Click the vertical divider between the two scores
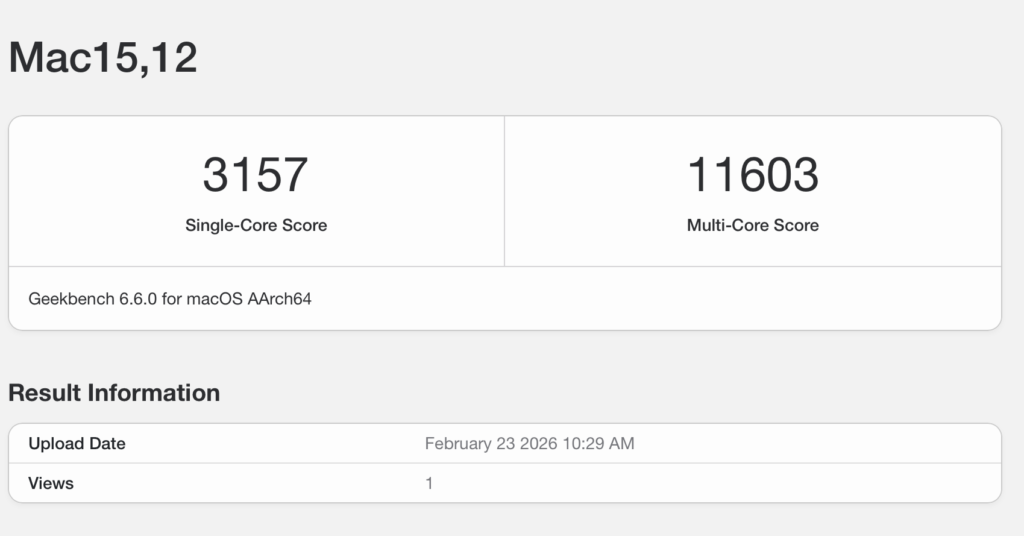 (x=504, y=191)
